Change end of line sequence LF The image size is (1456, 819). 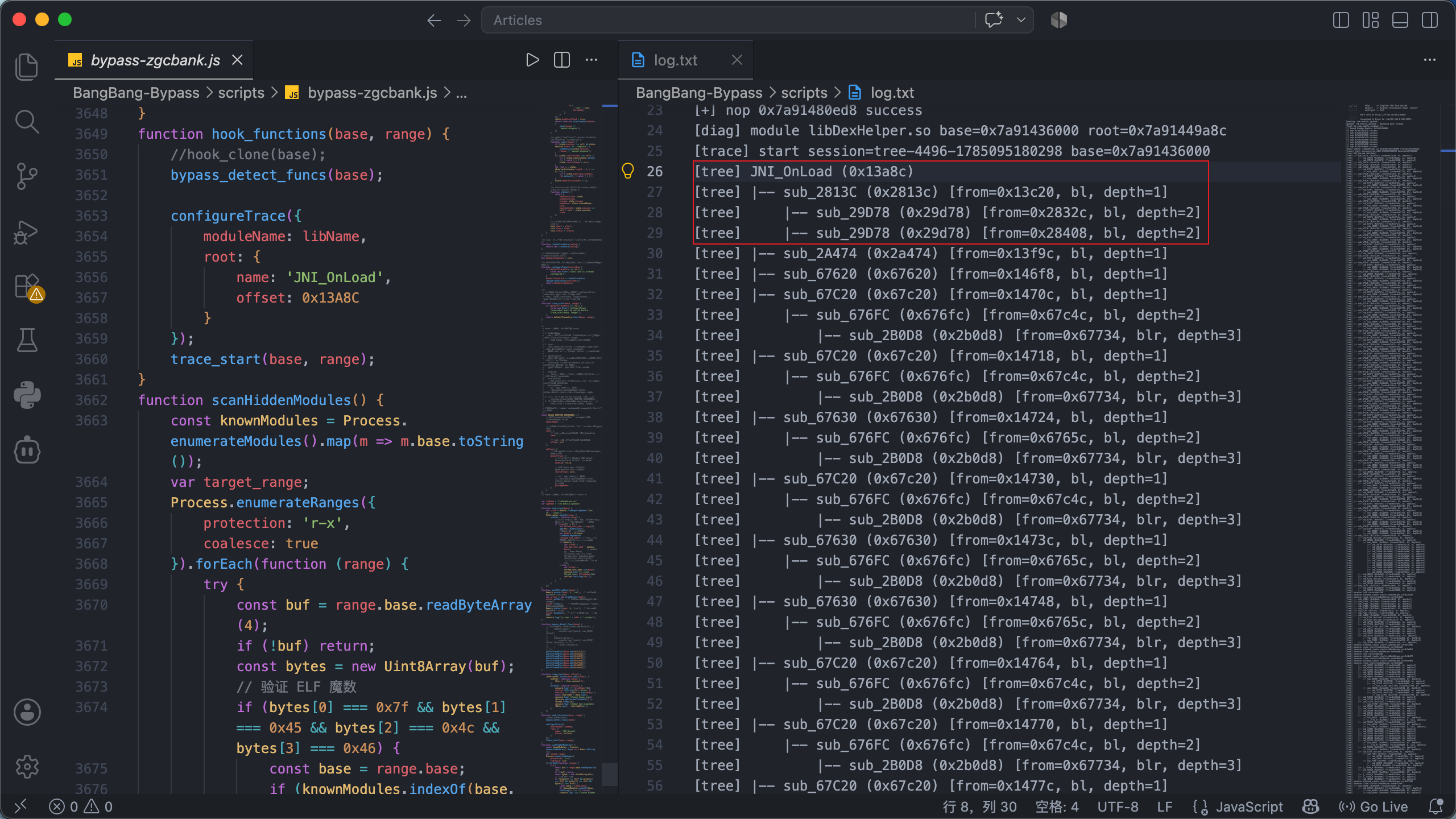pos(1164,806)
